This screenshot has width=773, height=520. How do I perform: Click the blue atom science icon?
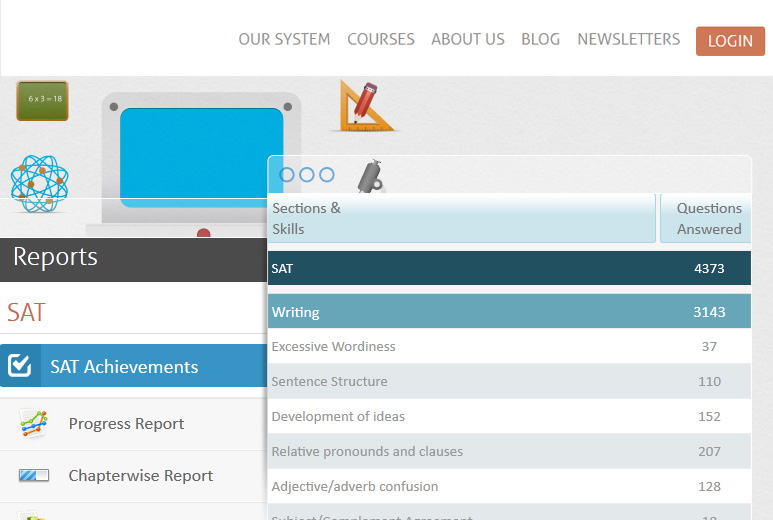tap(39, 183)
